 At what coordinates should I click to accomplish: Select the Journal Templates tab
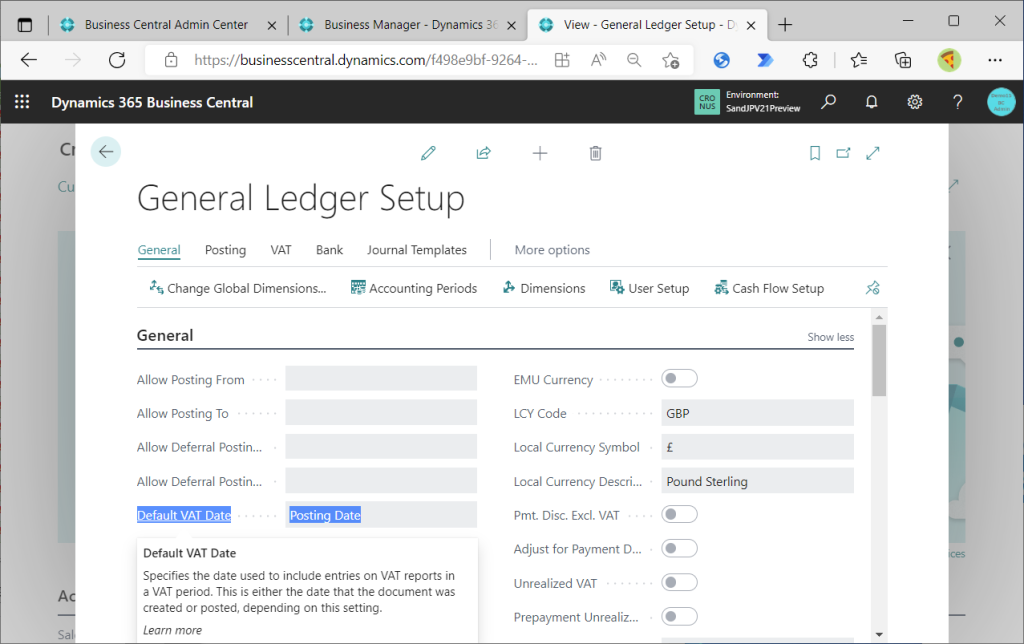pos(416,250)
